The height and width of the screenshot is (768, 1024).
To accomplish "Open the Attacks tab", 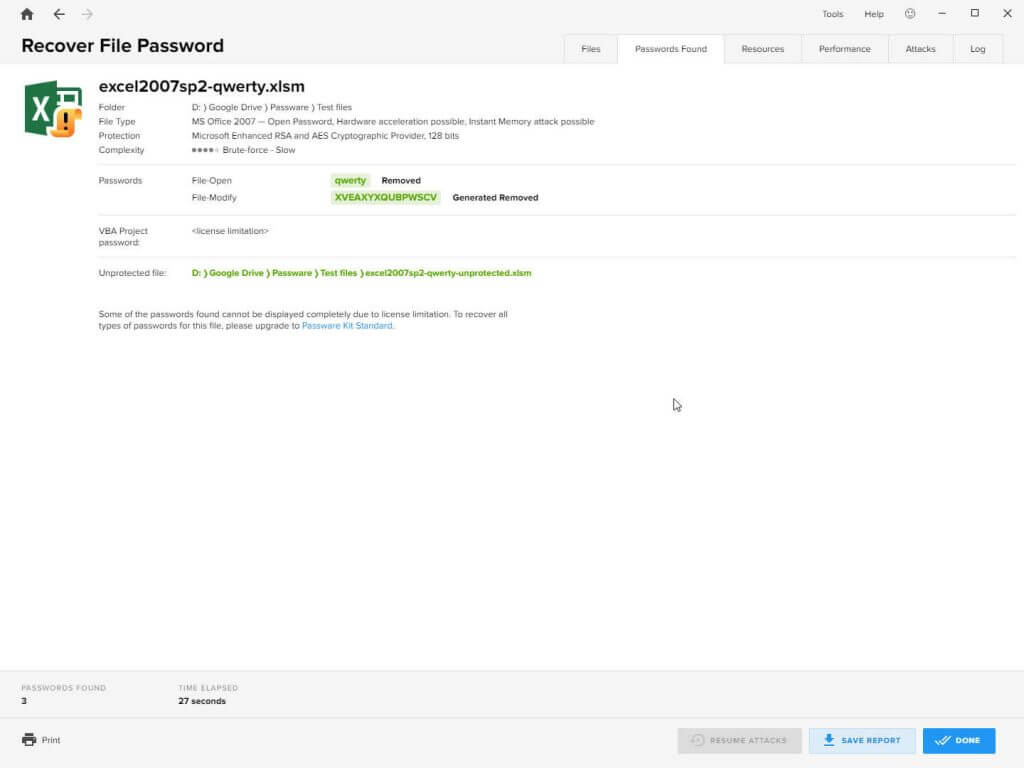I will tap(920, 49).
